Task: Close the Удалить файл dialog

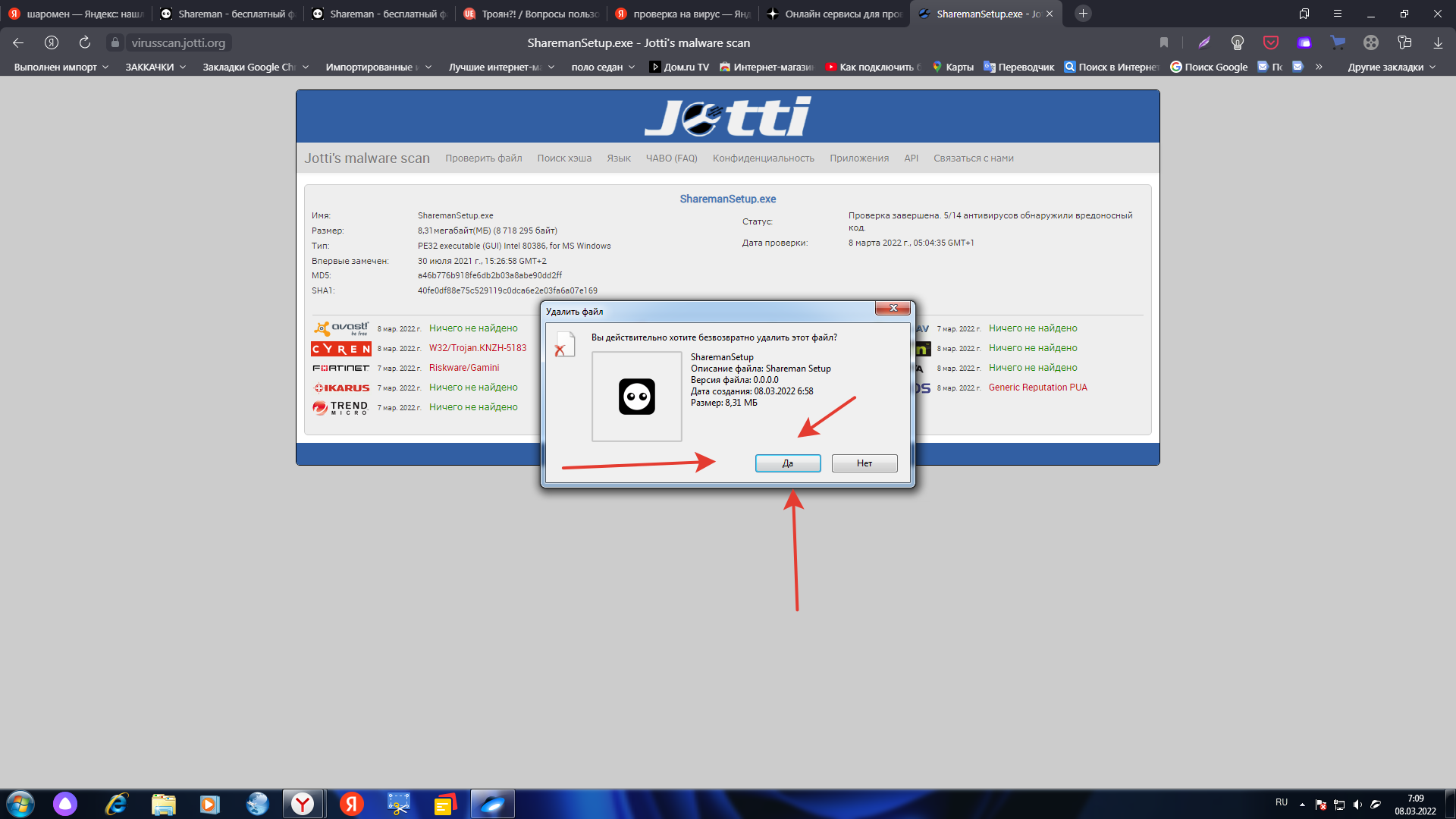Action: coord(893,308)
